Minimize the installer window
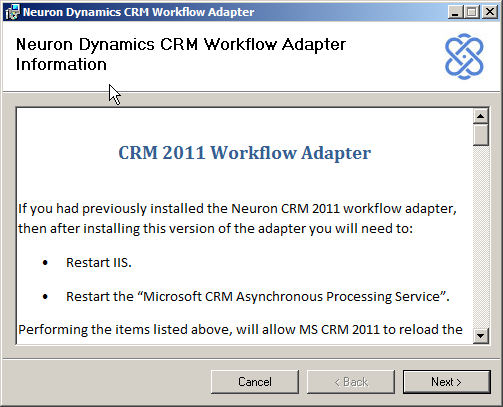Screen dimensions: 503x407 click(x=455, y=12)
